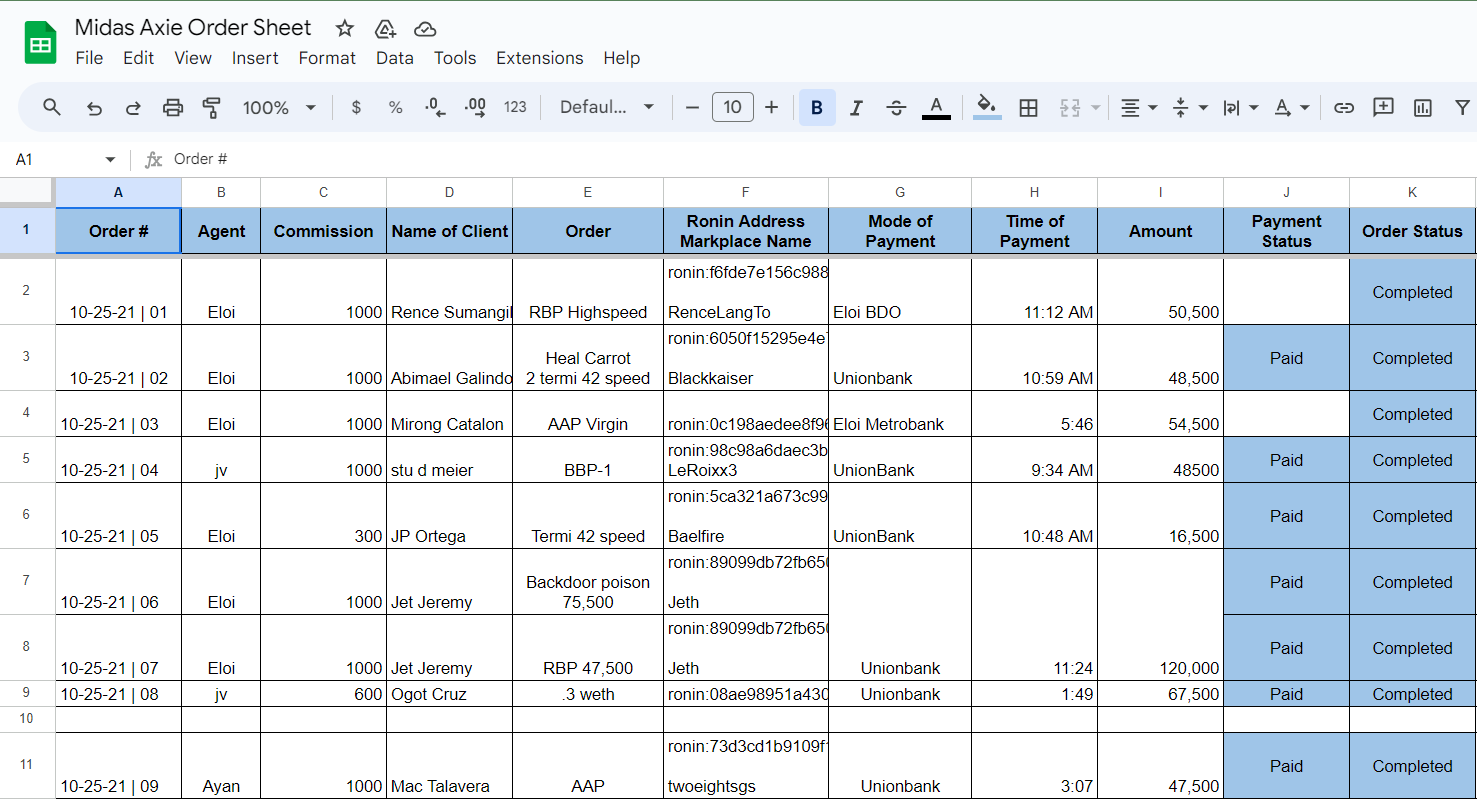Format selection as percent
1477x799 pixels.
point(395,107)
